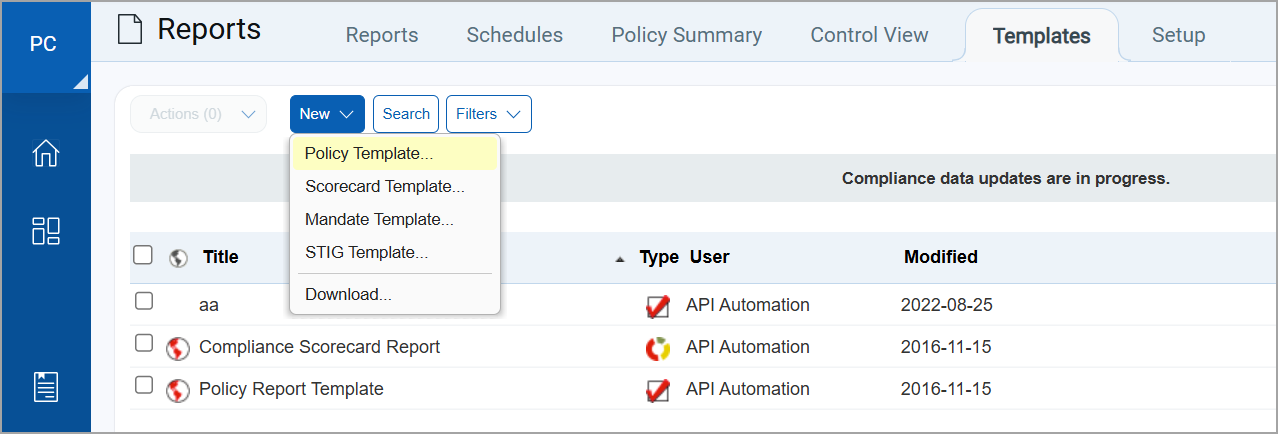The width and height of the screenshot is (1278, 434).
Task: Switch to the Control View tab
Action: (x=870, y=35)
